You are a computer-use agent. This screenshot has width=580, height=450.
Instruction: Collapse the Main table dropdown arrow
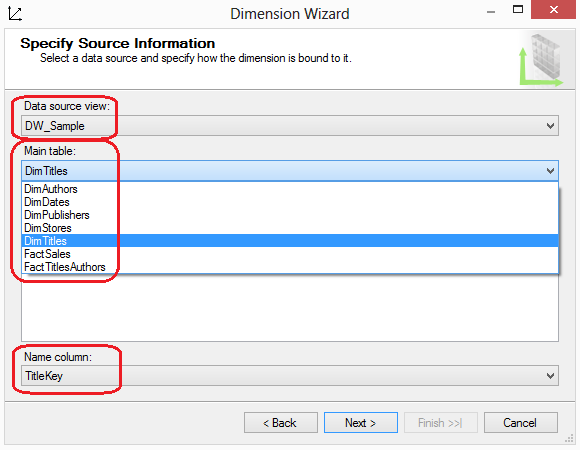pyautogui.click(x=550, y=171)
